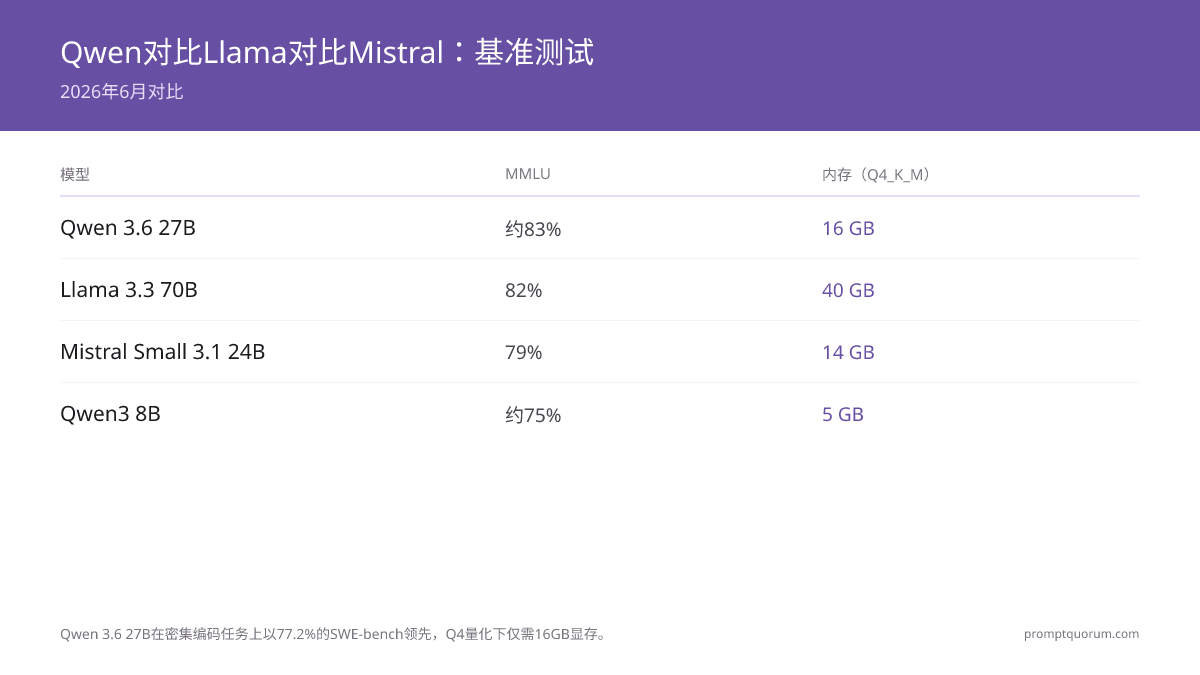Viewport: 1200px width, 675px height.
Task: Click the '约75%' MMLU value
Action: pyautogui.click(x=533, y=415)
